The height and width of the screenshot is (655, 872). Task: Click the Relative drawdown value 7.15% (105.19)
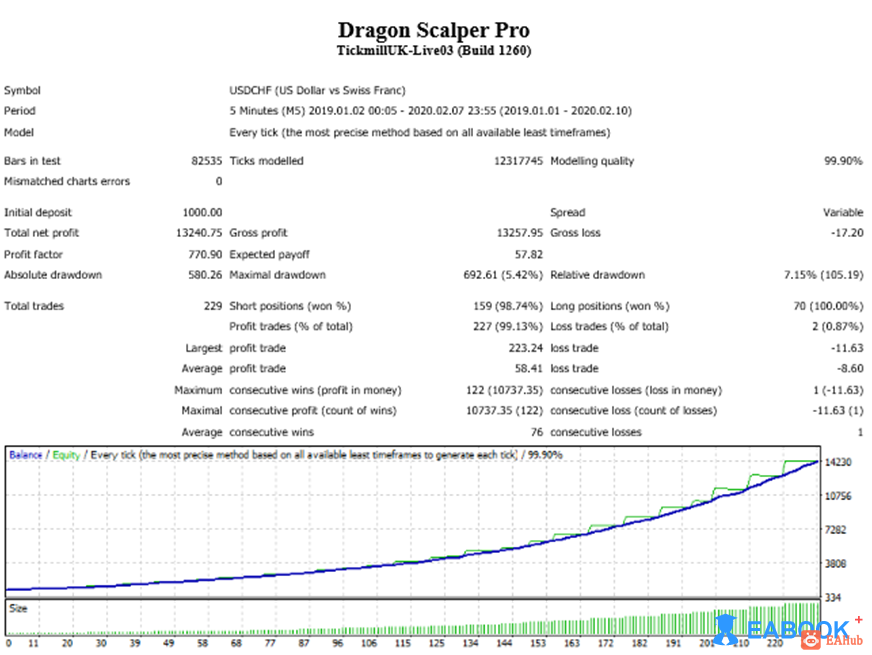(824, 275)
